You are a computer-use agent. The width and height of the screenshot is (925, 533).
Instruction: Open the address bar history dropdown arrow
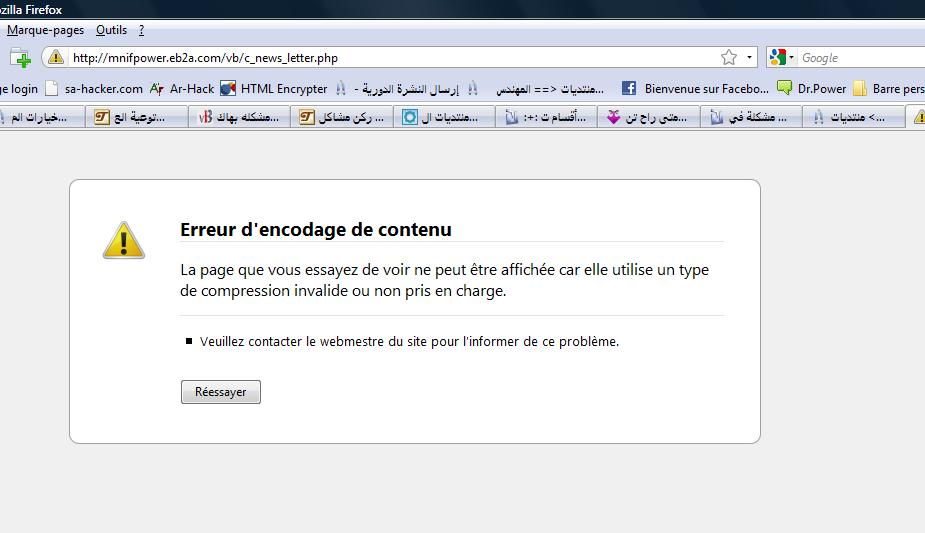click(750, 58)
